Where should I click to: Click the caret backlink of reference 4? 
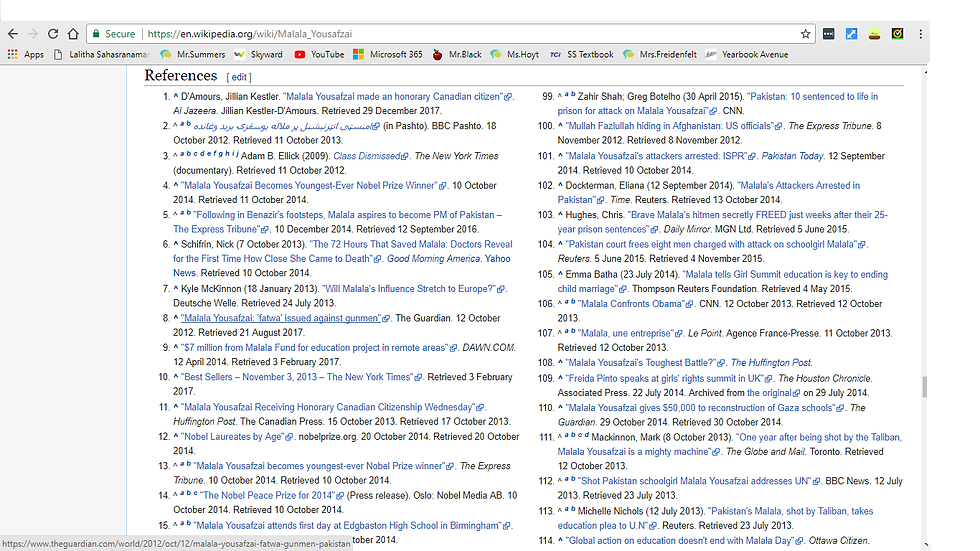(176, 184)
